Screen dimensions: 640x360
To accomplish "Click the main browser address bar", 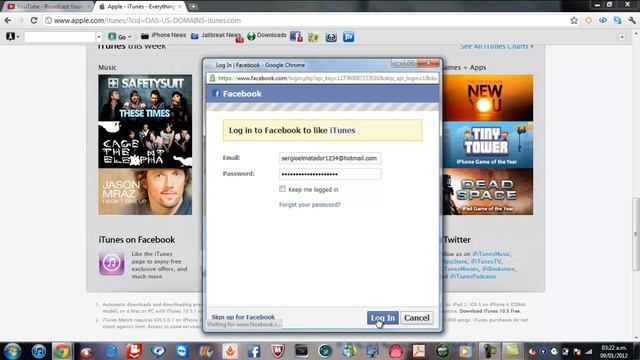I will (x=306, y=20).
